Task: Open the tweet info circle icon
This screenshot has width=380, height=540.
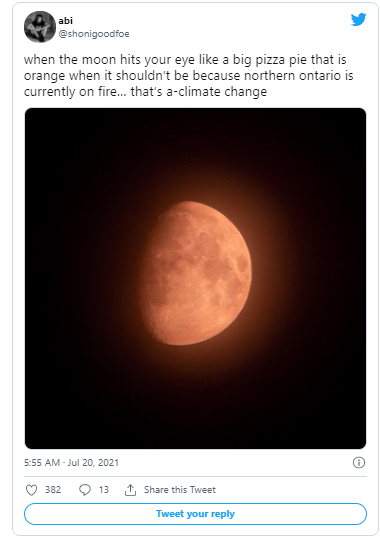Action: [x=359, y=463]
